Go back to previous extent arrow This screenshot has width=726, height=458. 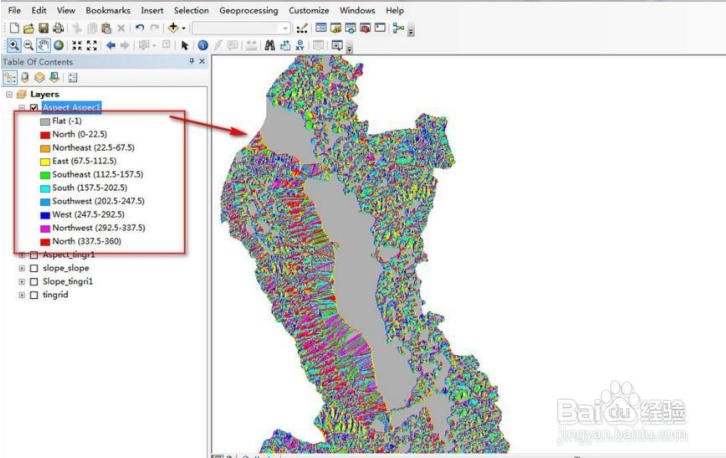(111, 45)
